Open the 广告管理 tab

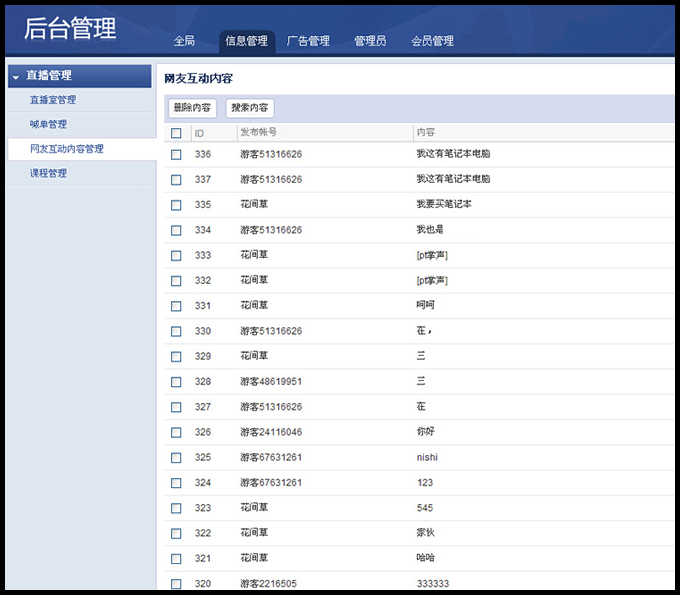click(308, 41)
